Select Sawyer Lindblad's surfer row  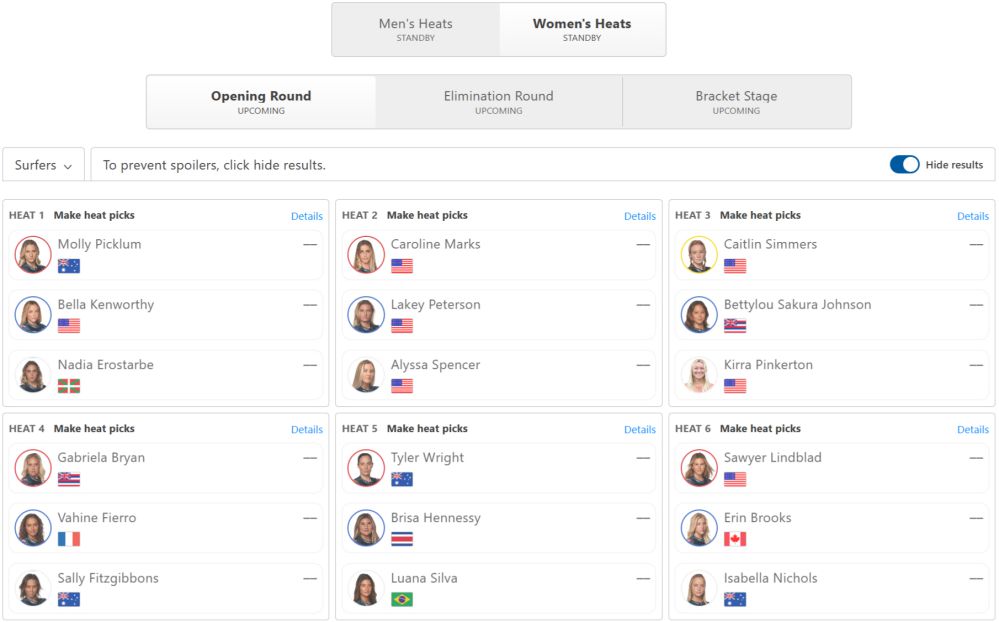pos(831,468)
